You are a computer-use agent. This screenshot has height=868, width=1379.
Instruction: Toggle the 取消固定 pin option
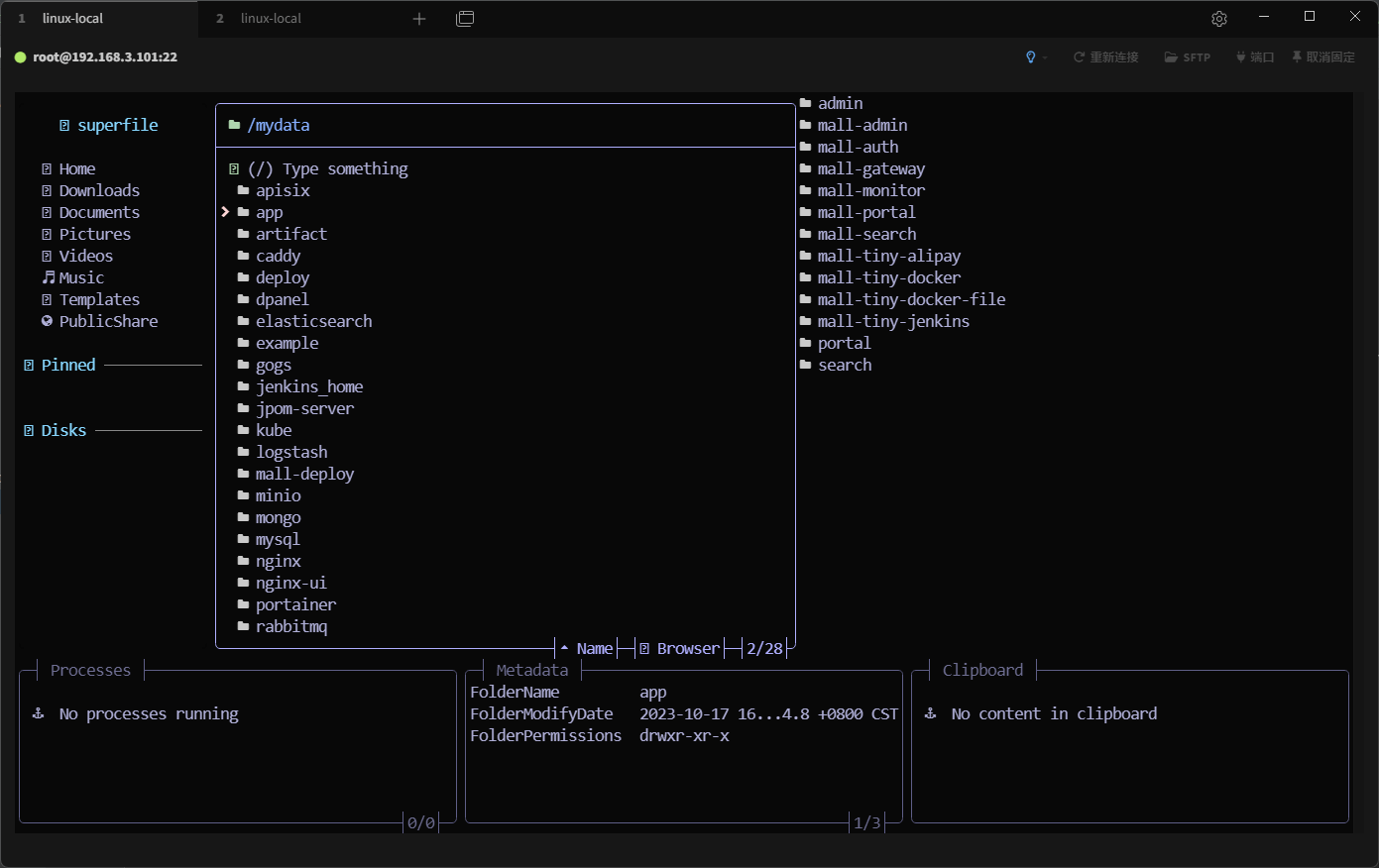coord(1322,57)
